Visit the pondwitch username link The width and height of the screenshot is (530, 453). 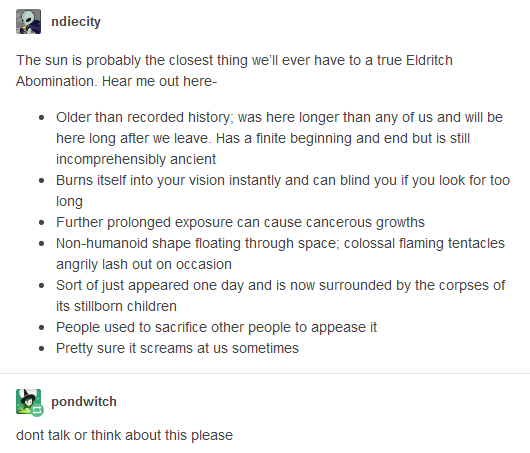click(84, 402)
